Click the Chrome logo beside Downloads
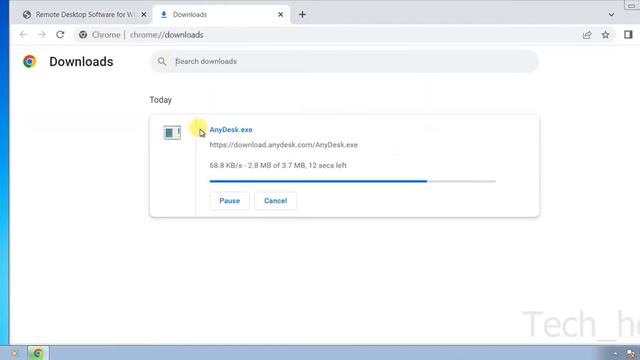Image resolution: width=640 pixels, height=360 pixels. (x=29, y=61)
